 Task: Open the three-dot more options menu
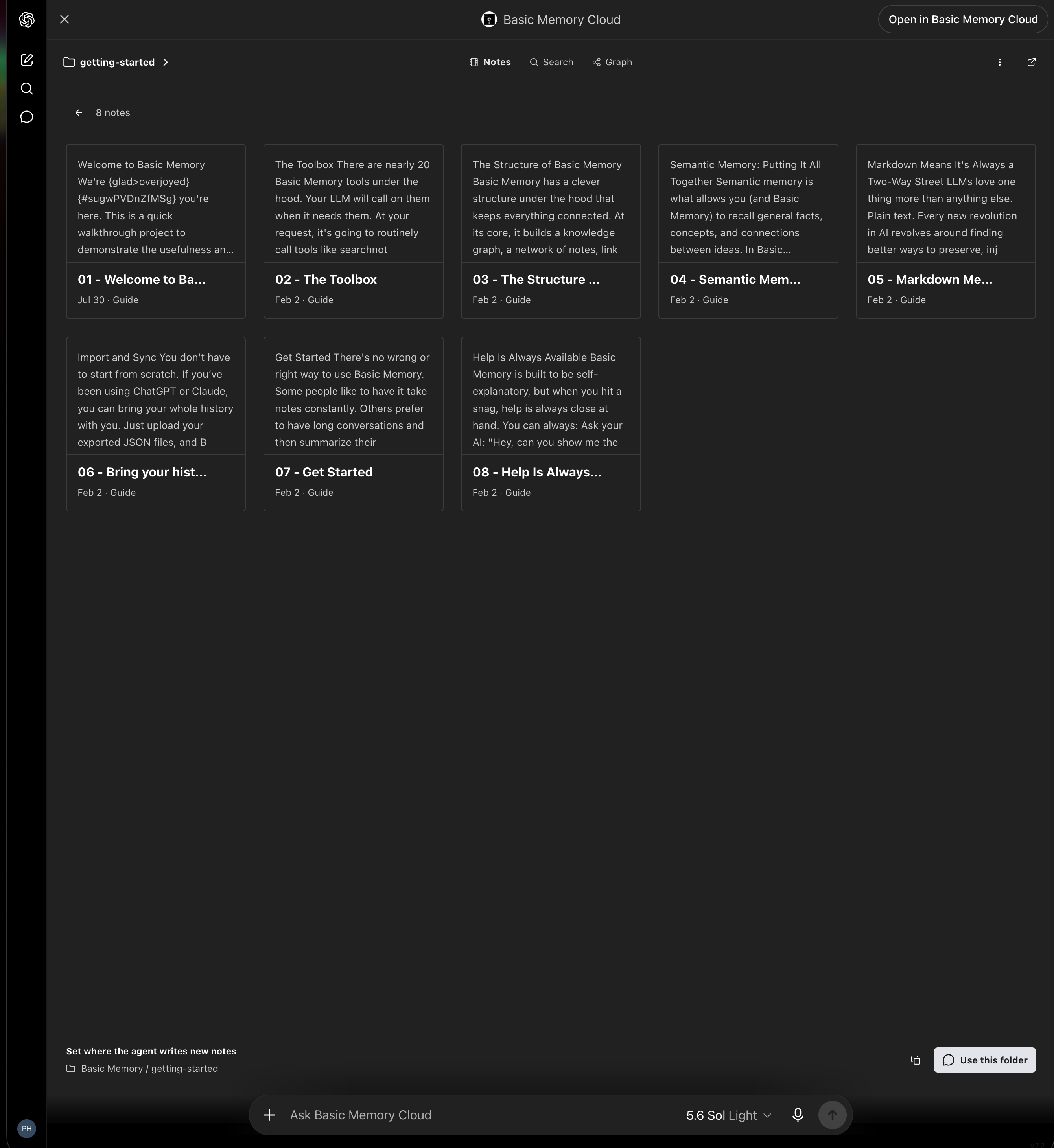click(999, 62)
